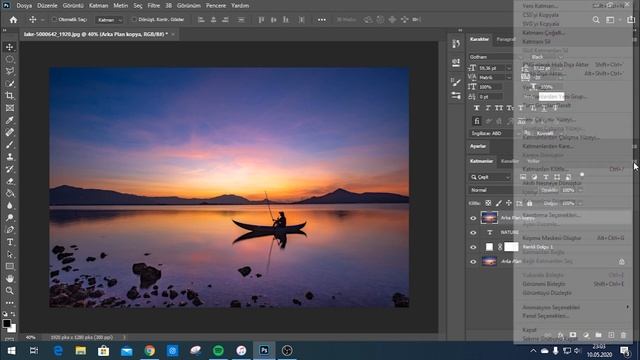
Task: Click the Share icon at top right
Action: click(631, 20)
